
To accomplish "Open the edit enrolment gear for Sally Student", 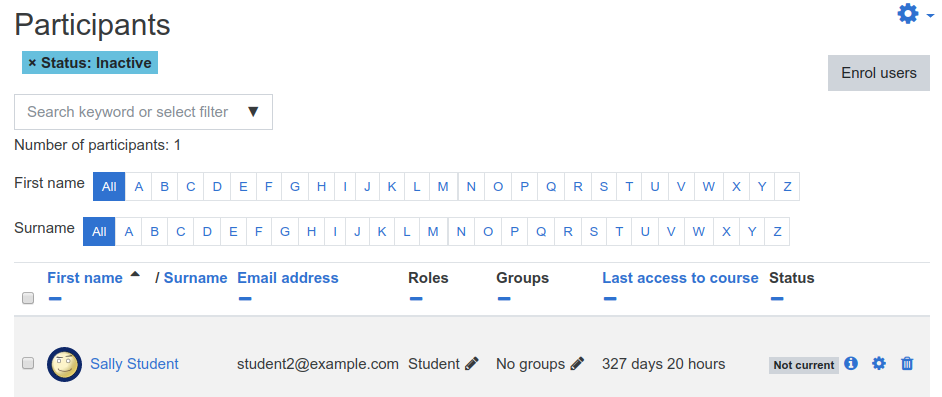I will (879, 363).
